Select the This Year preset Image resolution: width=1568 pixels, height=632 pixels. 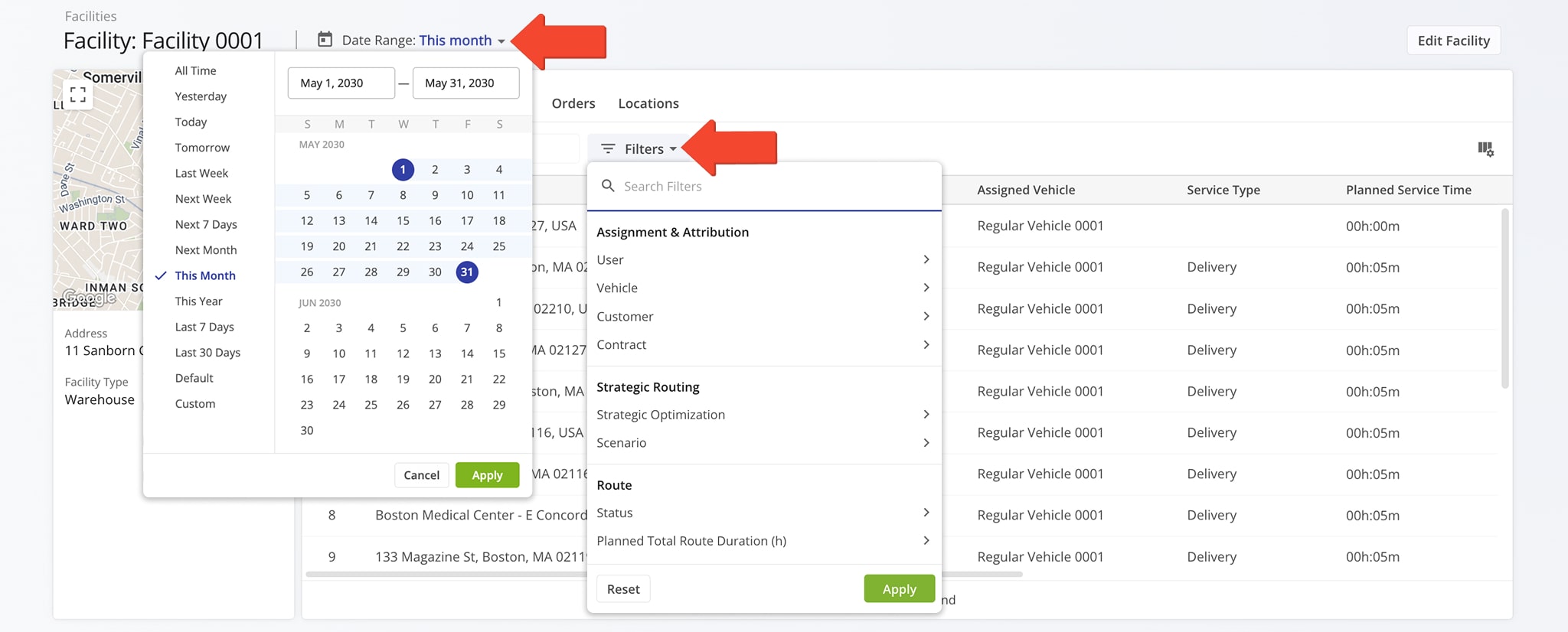(198, 301)
